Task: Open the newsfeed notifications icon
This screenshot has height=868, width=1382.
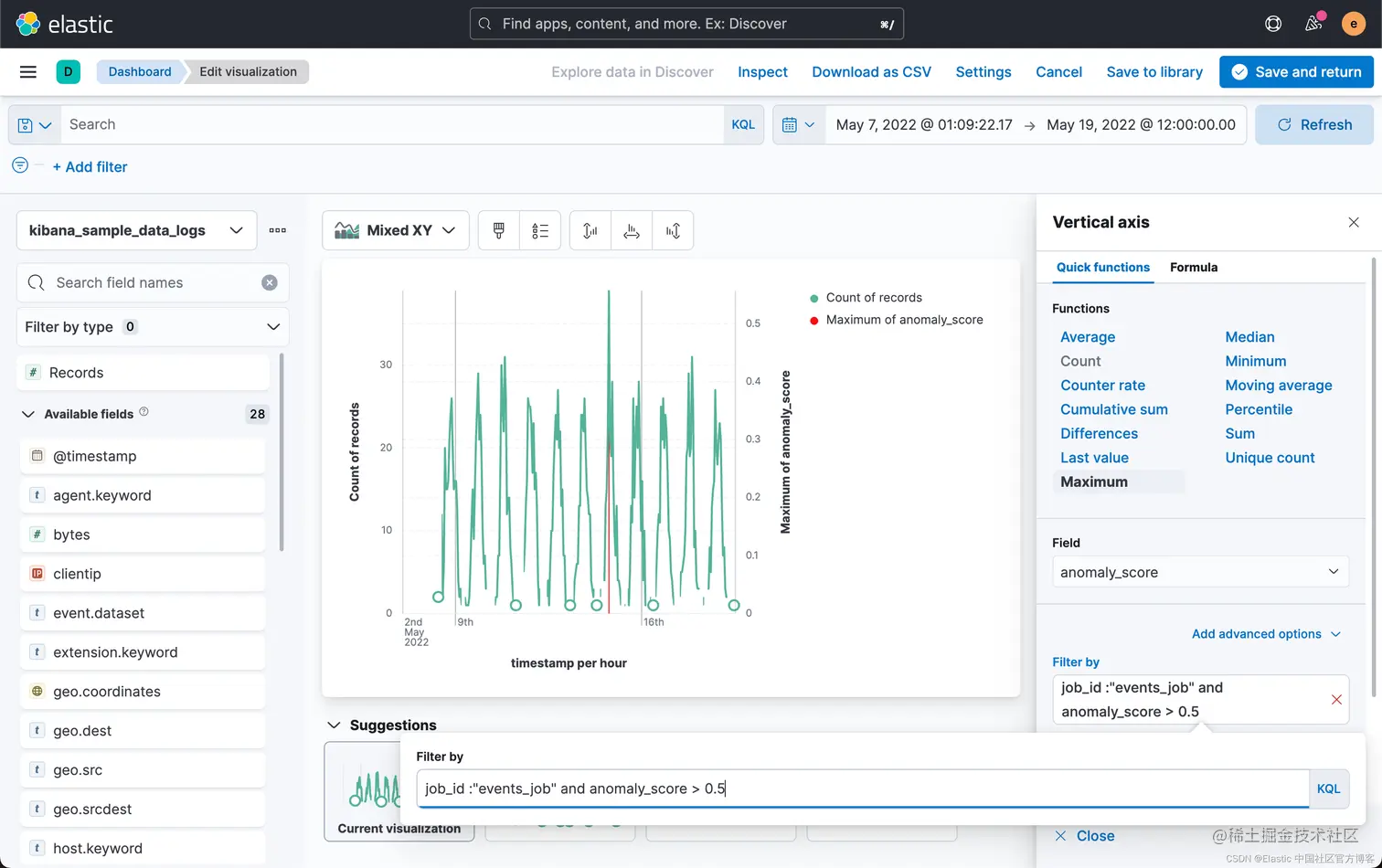Action: click(x=1313, y=24)
